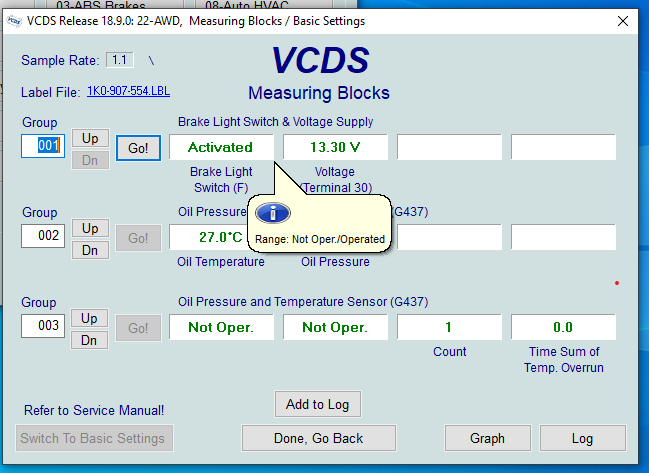The height and width of the screenshot is (473, 649).
Task: Click the Count value 1 field
Action: tap(449, 327)
